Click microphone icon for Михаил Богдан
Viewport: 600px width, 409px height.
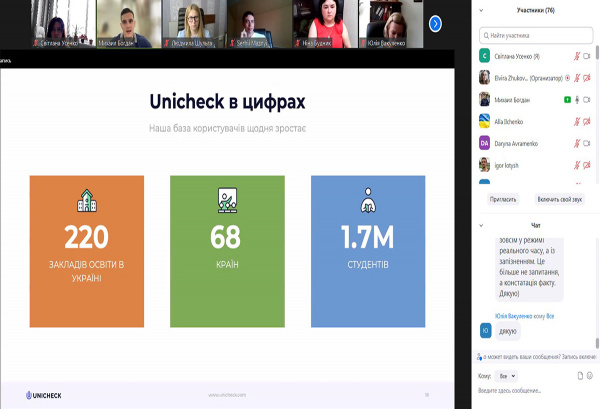[x=577, y=100]
